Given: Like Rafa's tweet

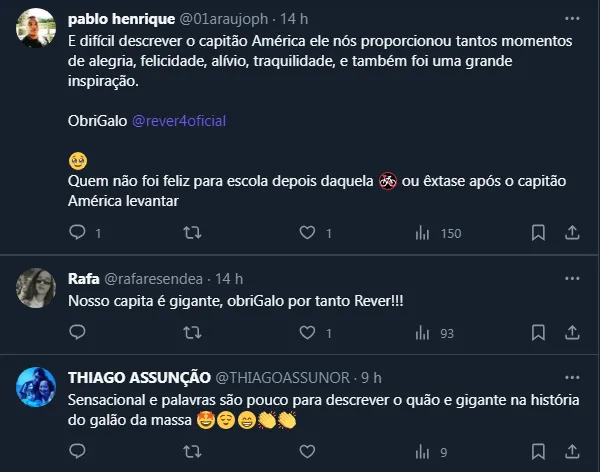Looking at the screenshot, I should point(309,333).
